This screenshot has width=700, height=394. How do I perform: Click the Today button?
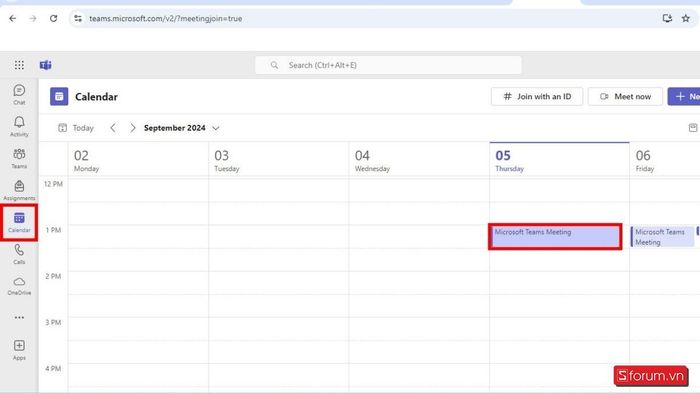pos(76,128)
